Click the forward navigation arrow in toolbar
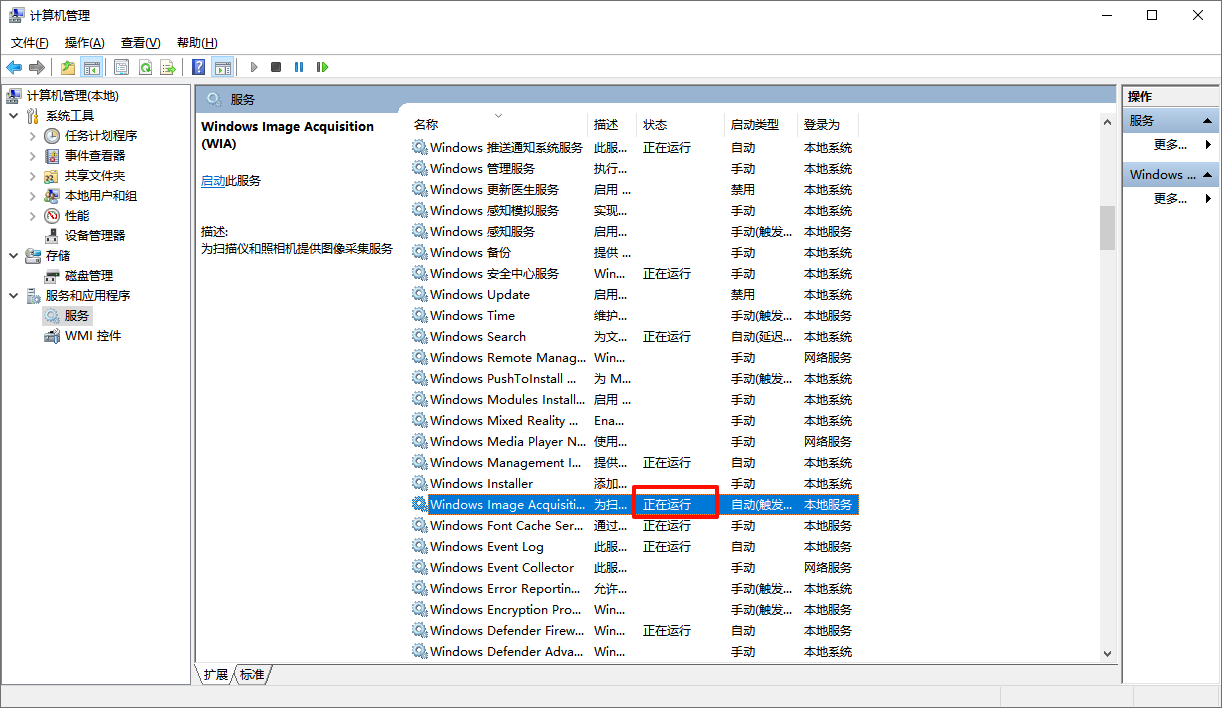 [37, 67]
